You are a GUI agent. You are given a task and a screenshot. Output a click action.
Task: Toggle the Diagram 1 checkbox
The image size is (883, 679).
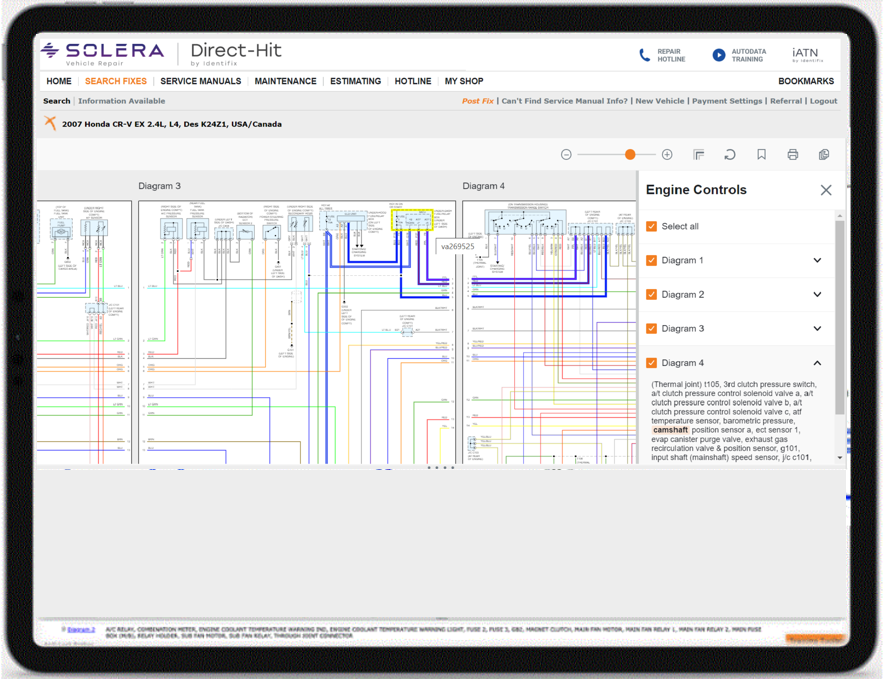pos(652,261)
